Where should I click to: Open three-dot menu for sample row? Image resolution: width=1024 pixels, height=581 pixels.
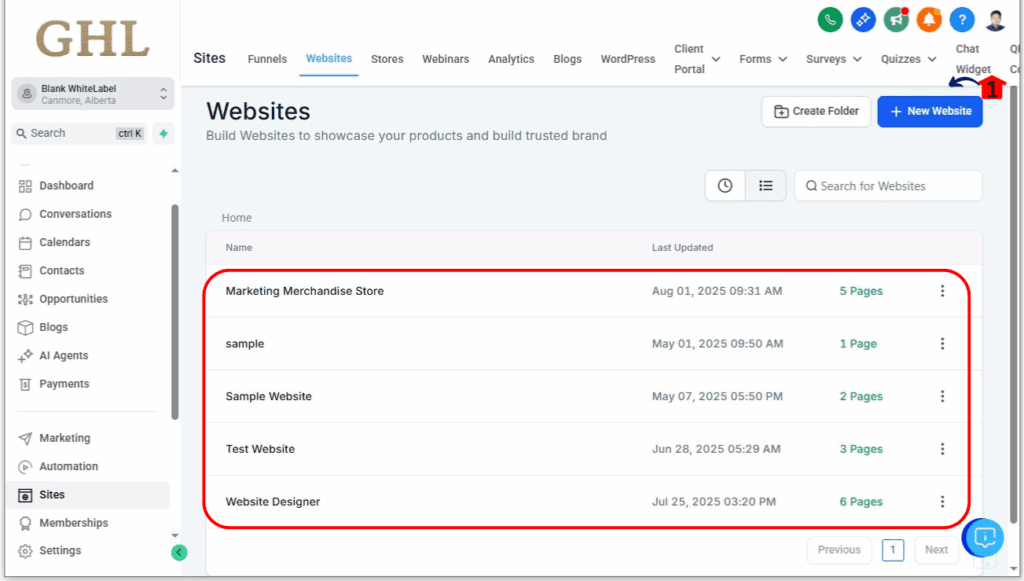pyautogui.click(x=942, y=343)
